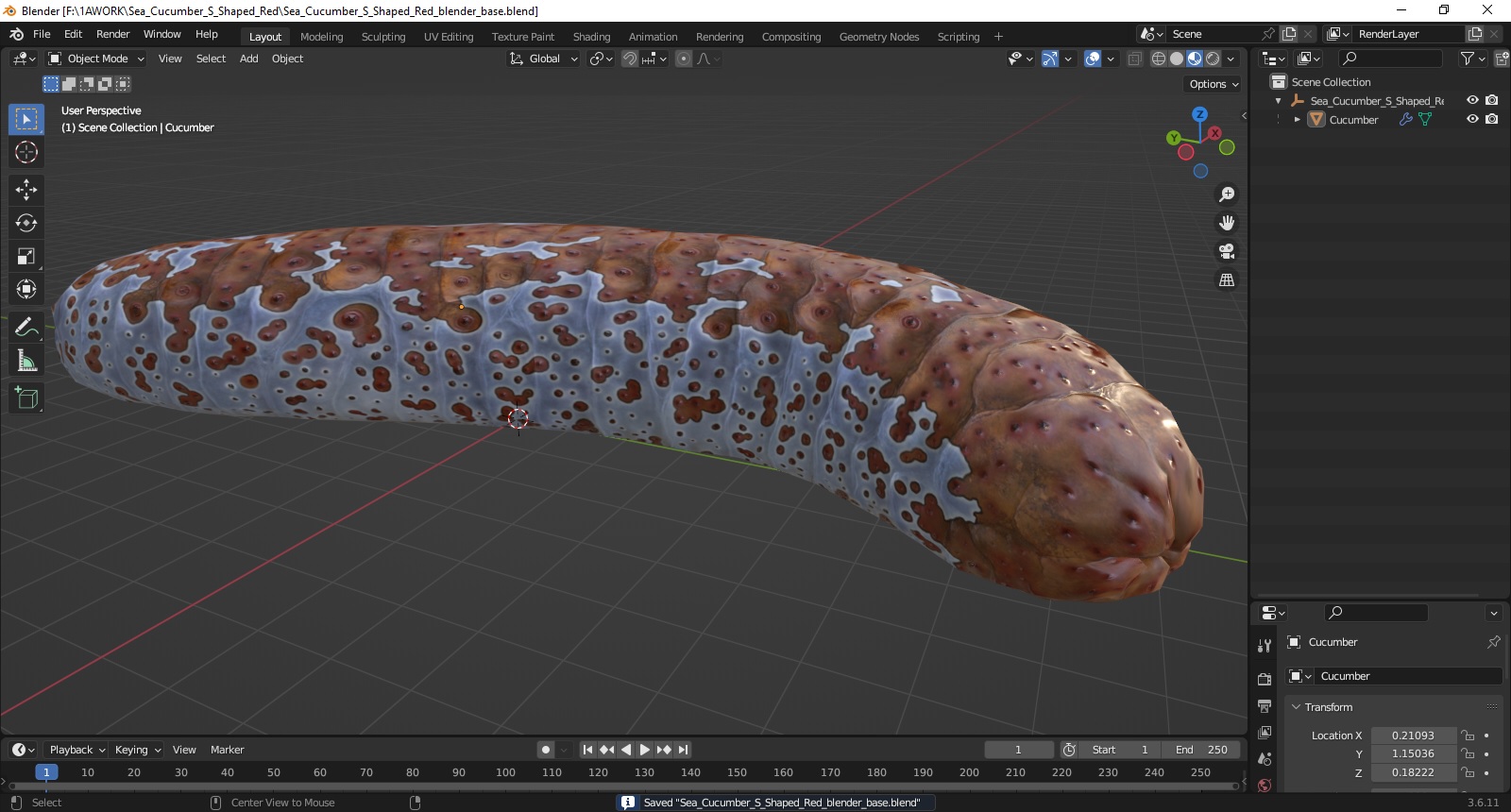Click the Location Y value field
The width and height of the screenshot is (1511, 812).
(x=1413, y=753)
